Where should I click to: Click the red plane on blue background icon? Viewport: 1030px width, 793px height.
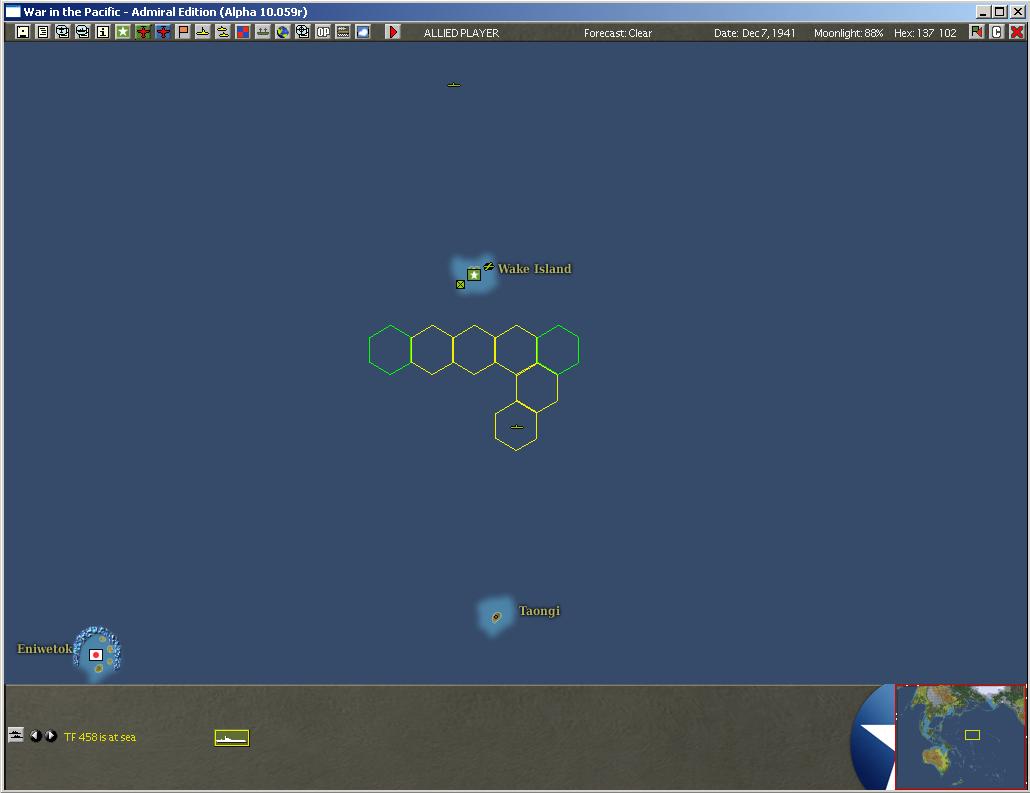click(x=163, y=32)
